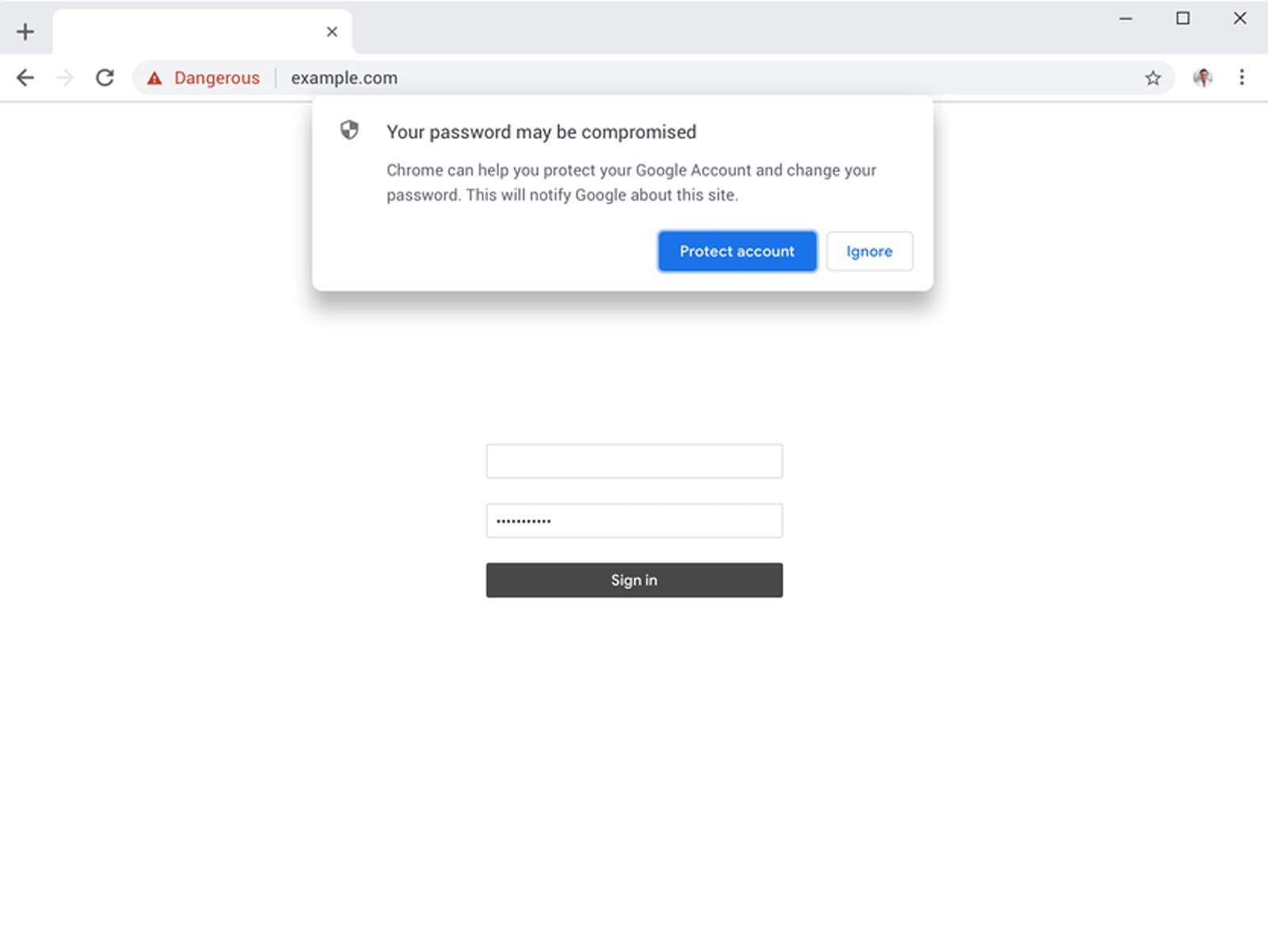The height and width of the screenshot is (952, 1268).
Task: Click the Protect account button
Action: 737,251
